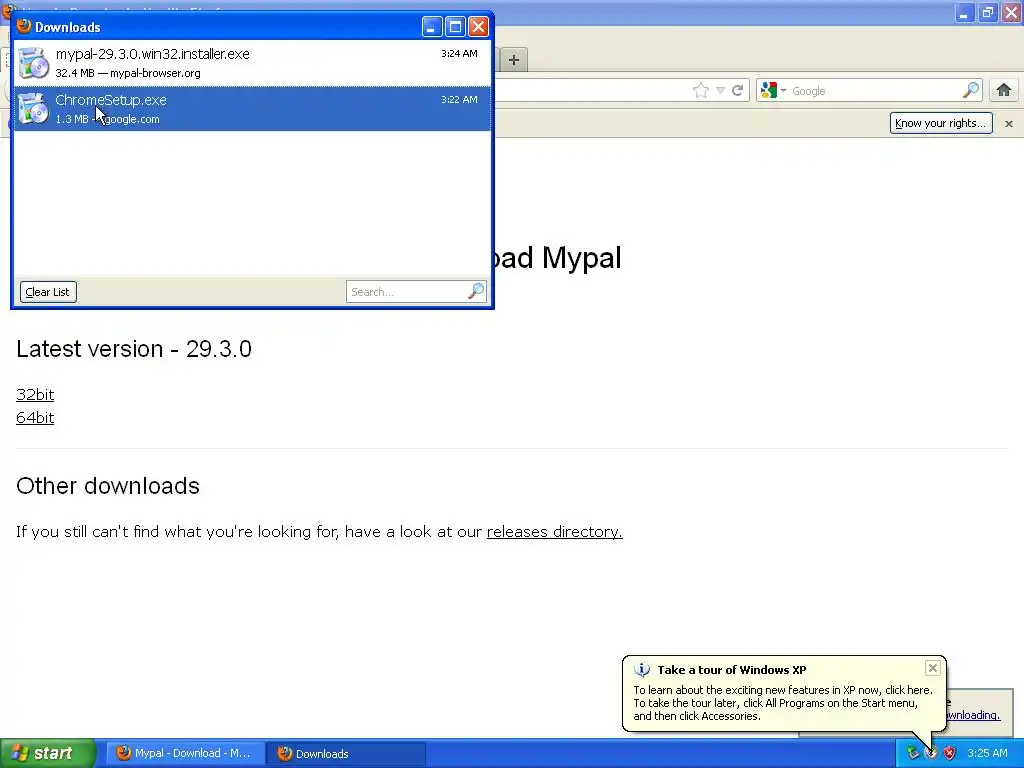The width and height of the screenshot is (1024, 768).
Task: Click the info icon in tour balloon
Action: [642, 670]
